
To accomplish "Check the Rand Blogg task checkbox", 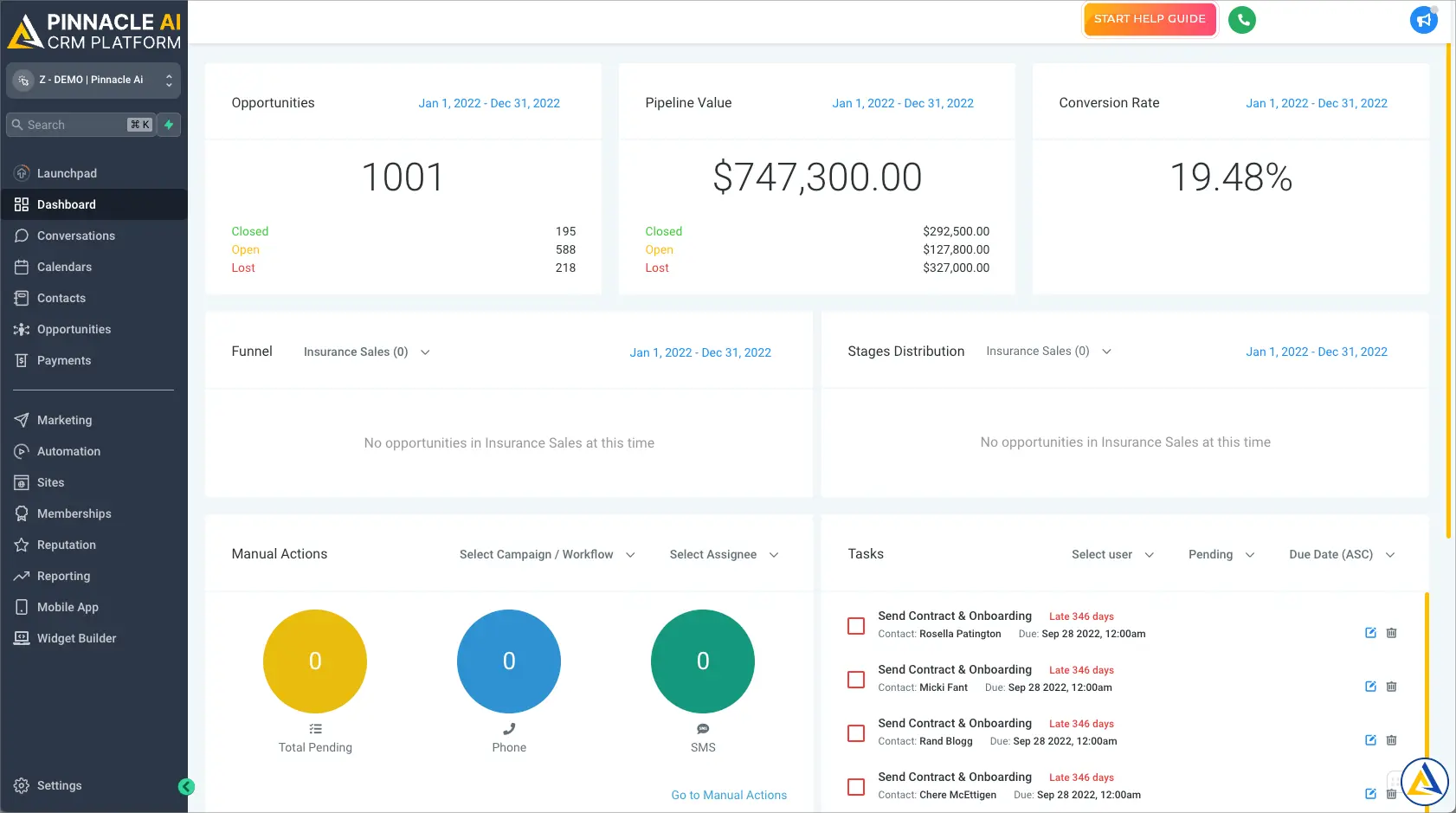I will point(855,733).
